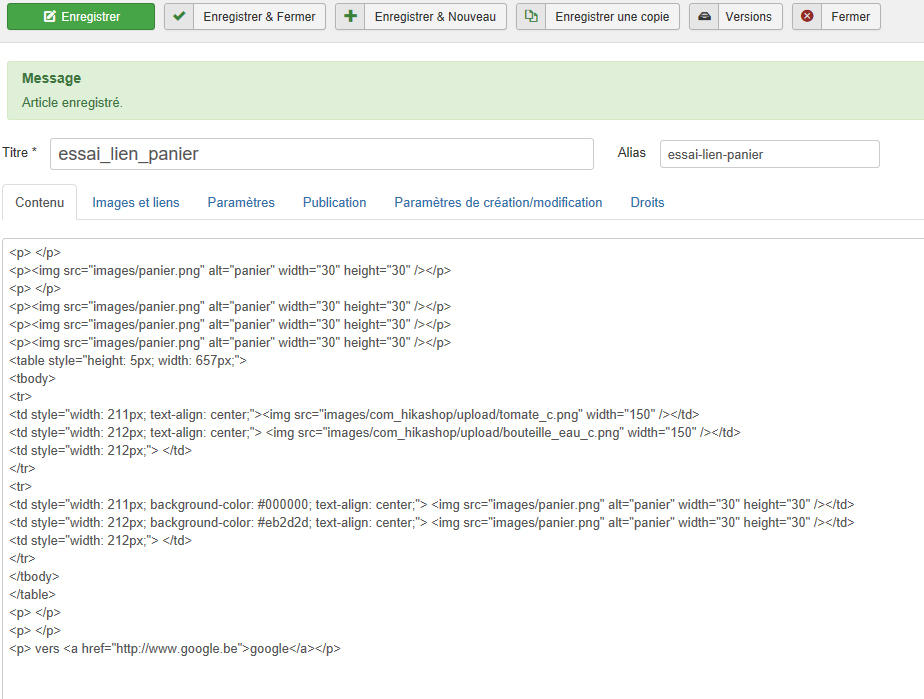Edit the Titre field essai_lien_panier
The height and width of the screenshot is (699, 924).
coord(322,154)
